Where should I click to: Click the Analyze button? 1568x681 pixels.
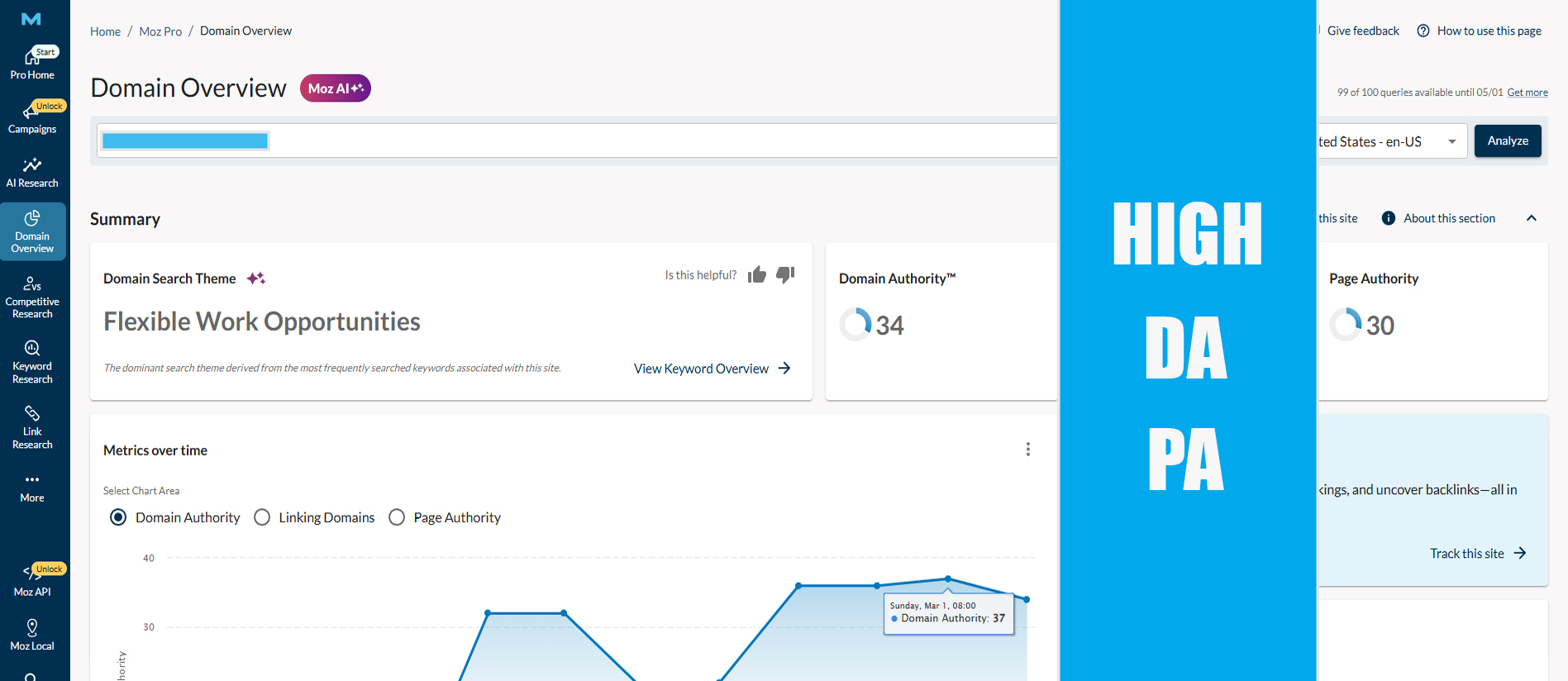pos(1508,140)
